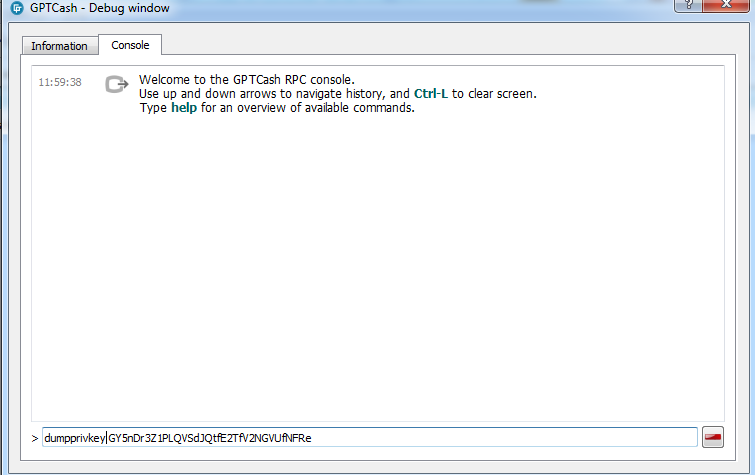
Task: Click the dumpprivkey command input field
Action: coord(370,437)
